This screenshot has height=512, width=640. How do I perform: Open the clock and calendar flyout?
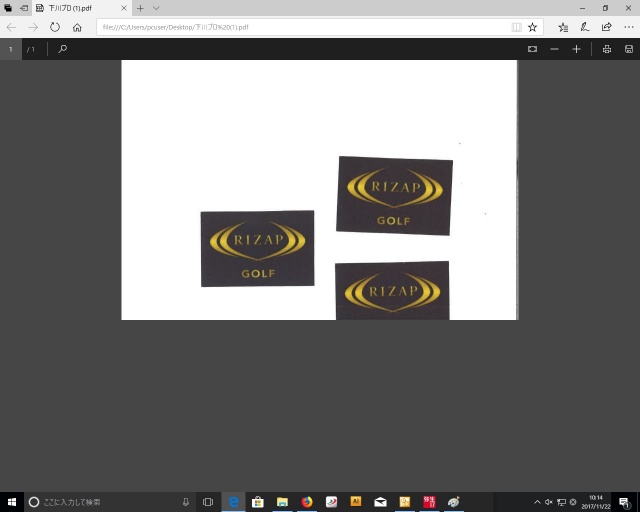[596, 502]
